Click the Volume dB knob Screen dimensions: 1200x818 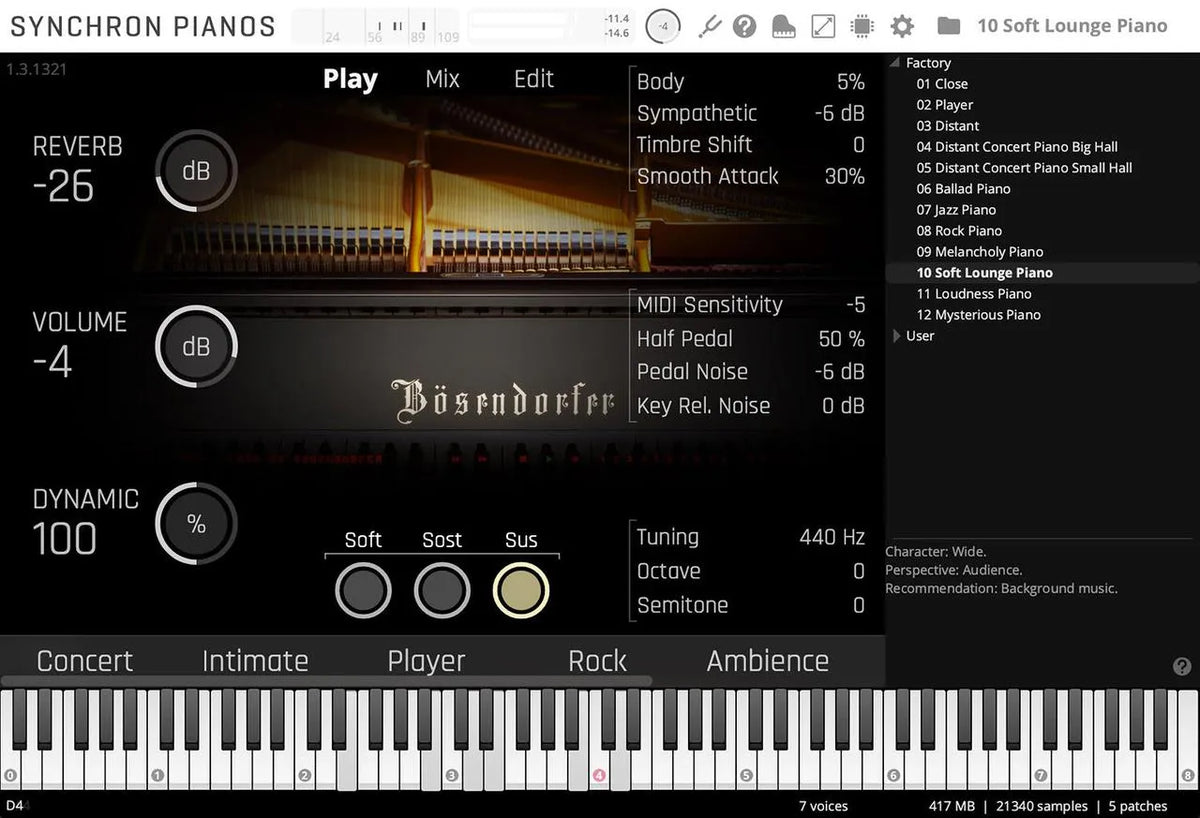click(196, 346)
